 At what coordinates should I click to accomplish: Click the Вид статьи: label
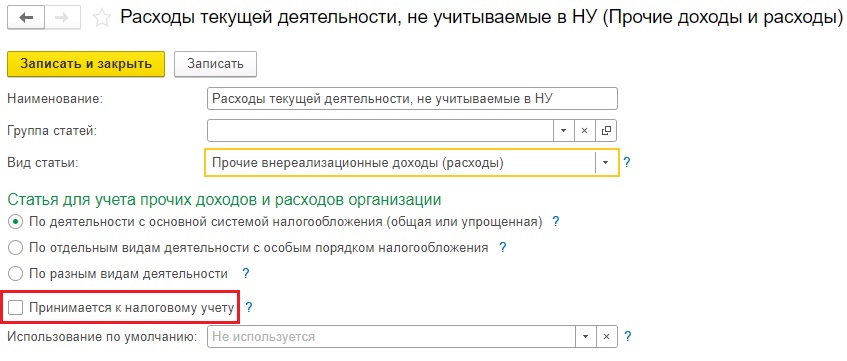point(43,162)
